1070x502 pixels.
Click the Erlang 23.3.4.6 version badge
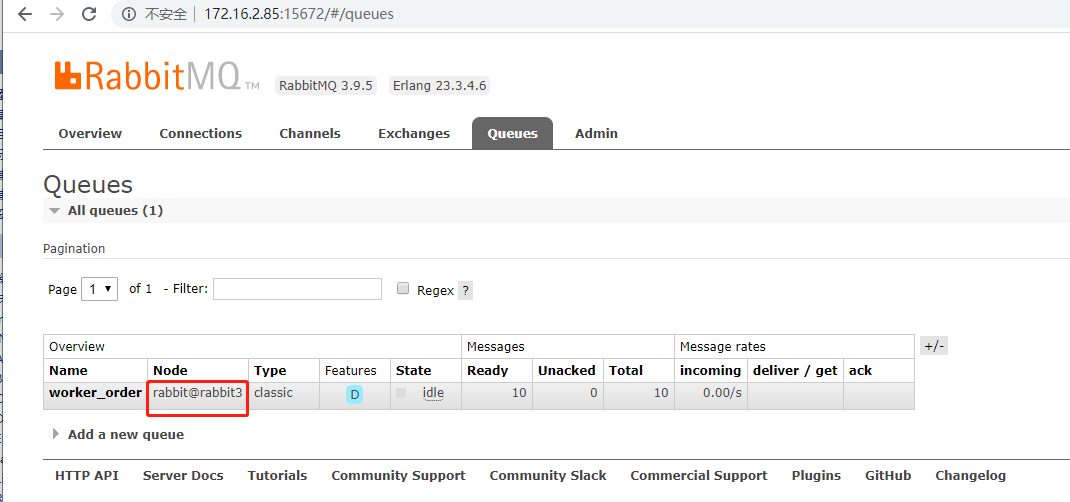(x=439, y=86)
